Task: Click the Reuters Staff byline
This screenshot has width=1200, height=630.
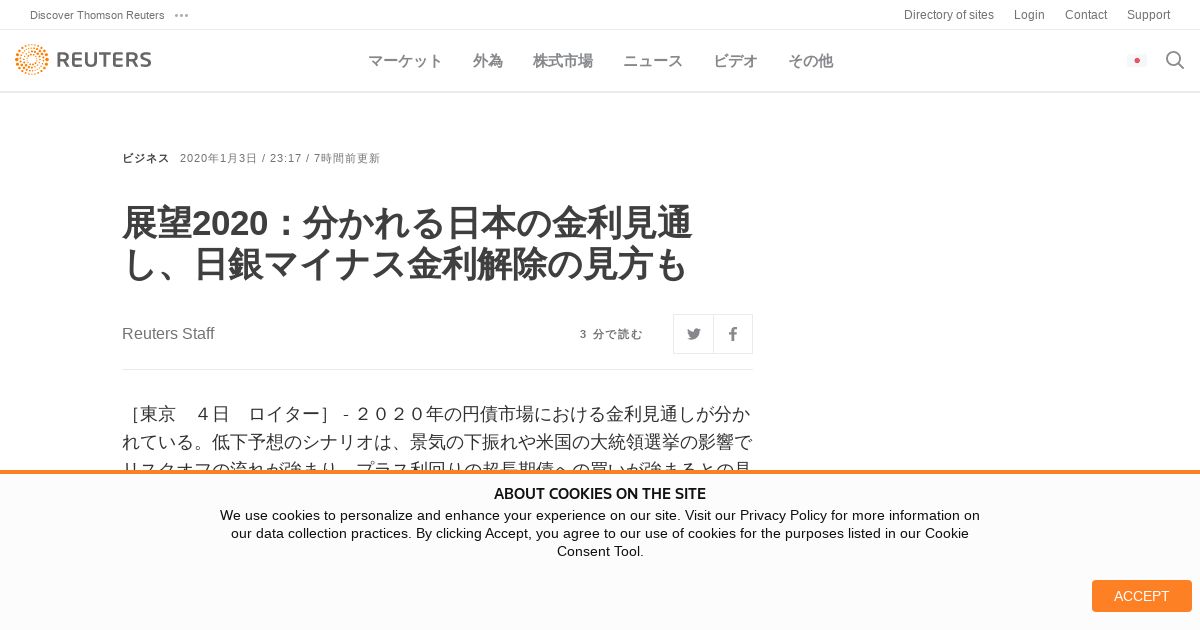Action: point(168,334)
